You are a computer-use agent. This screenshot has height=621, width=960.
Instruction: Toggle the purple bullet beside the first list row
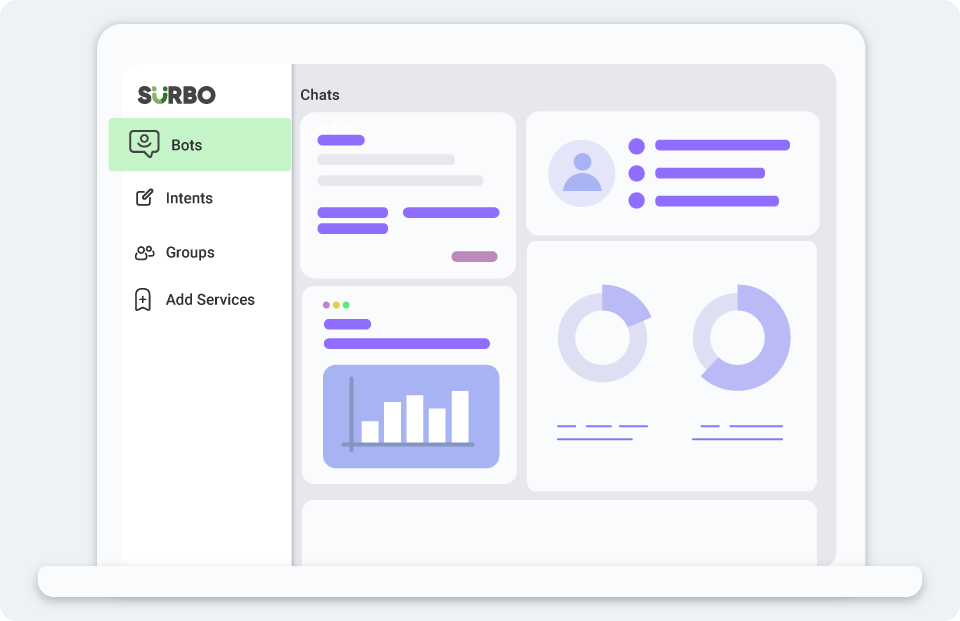tap(637, 144)
